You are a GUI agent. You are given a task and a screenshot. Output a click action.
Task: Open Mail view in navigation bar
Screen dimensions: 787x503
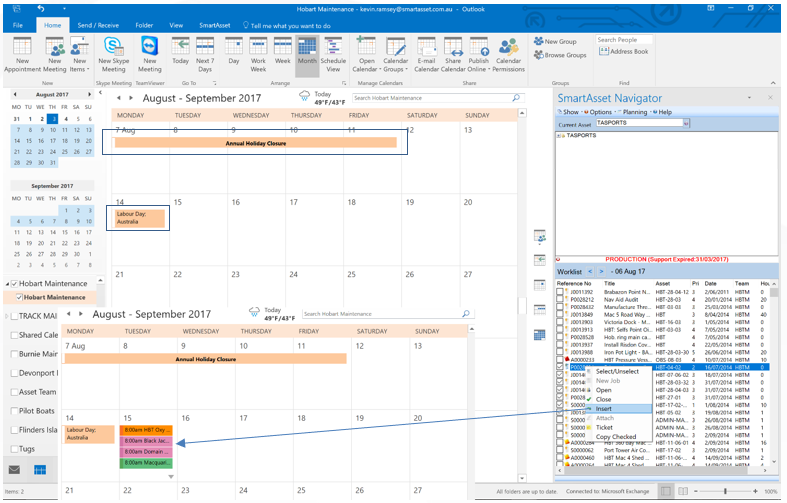(15, 469)
